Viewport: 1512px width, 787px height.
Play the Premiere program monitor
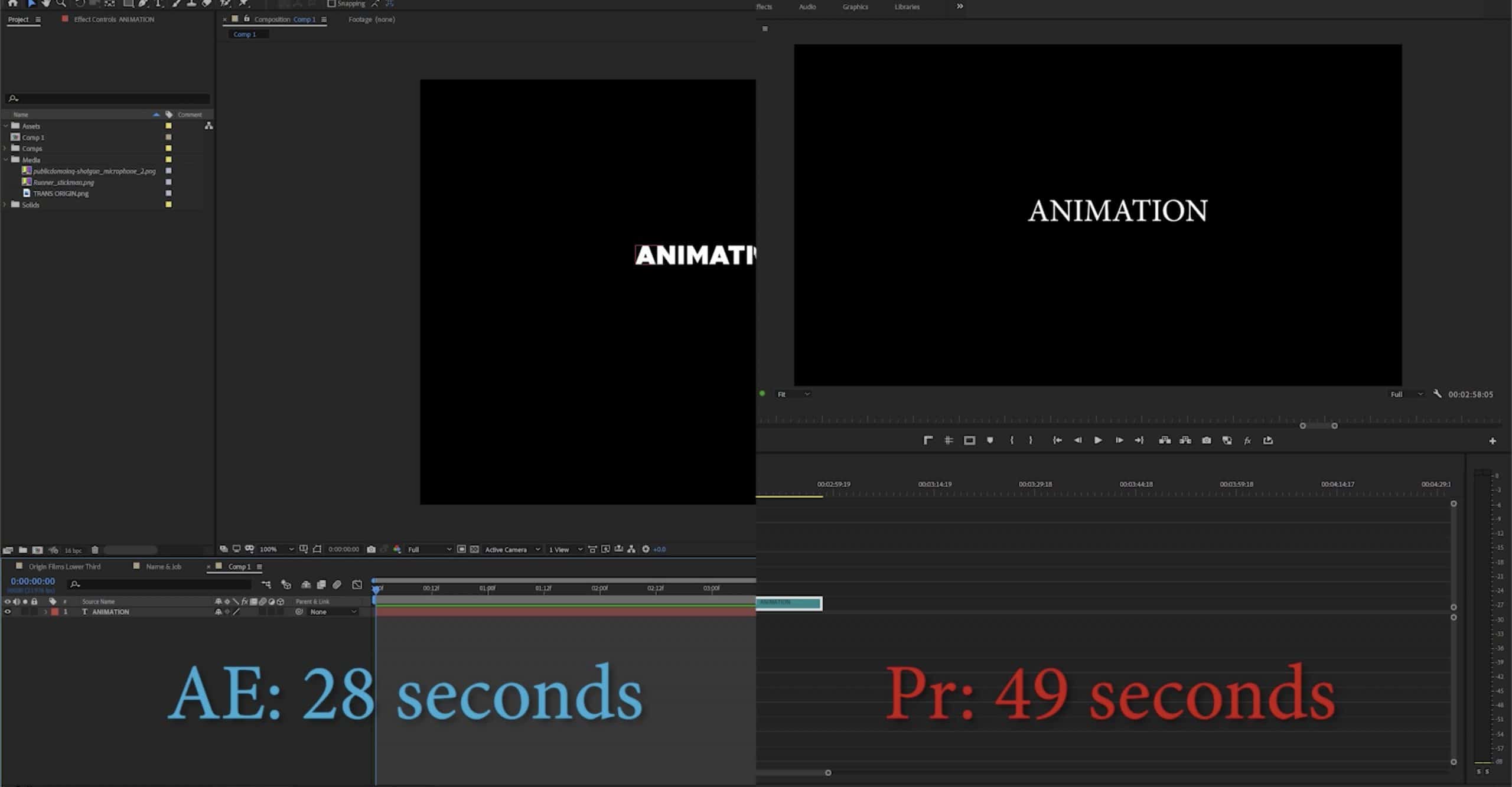[1098, 440]
